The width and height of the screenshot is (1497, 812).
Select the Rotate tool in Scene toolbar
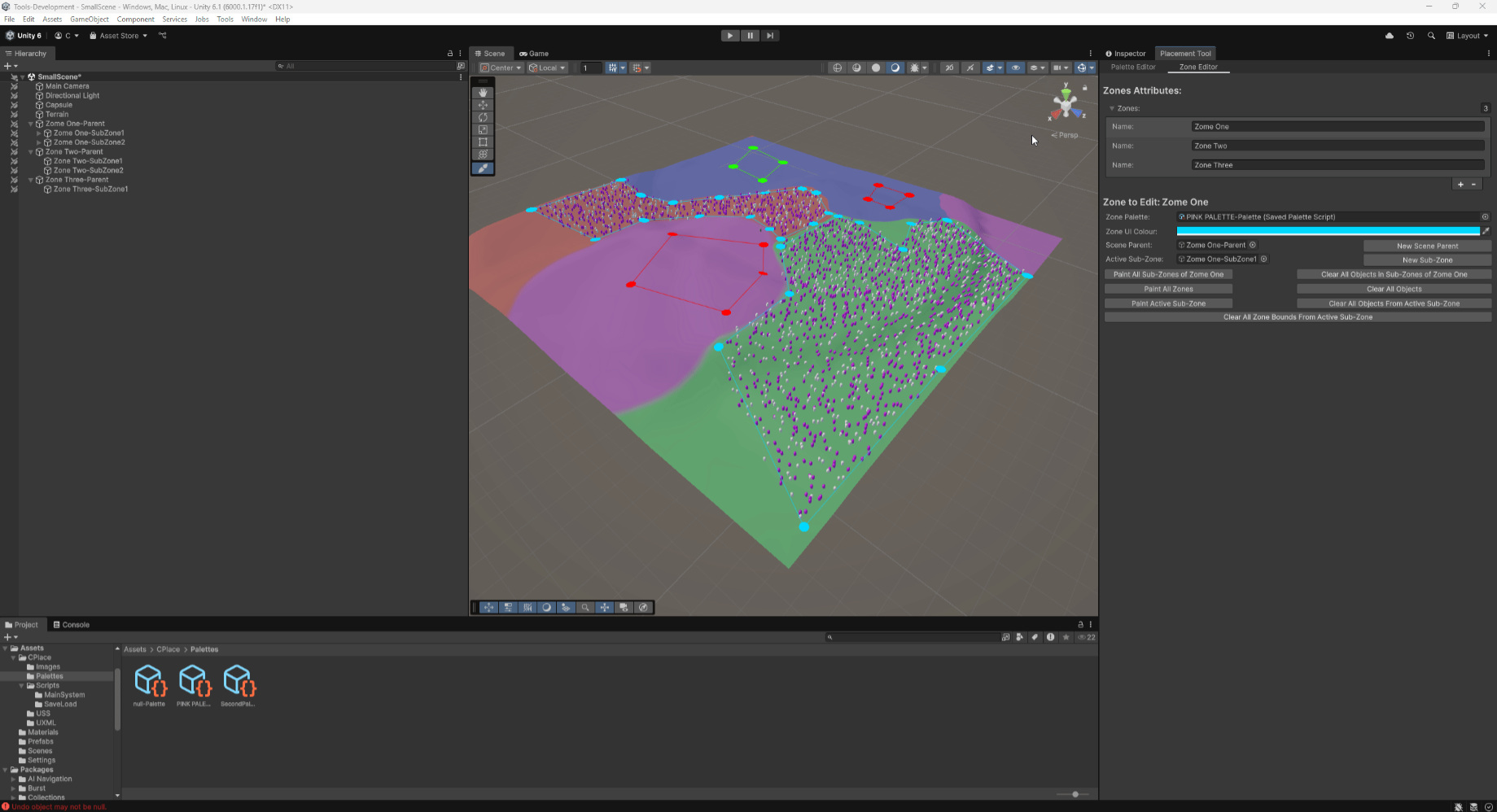point(483,117)
